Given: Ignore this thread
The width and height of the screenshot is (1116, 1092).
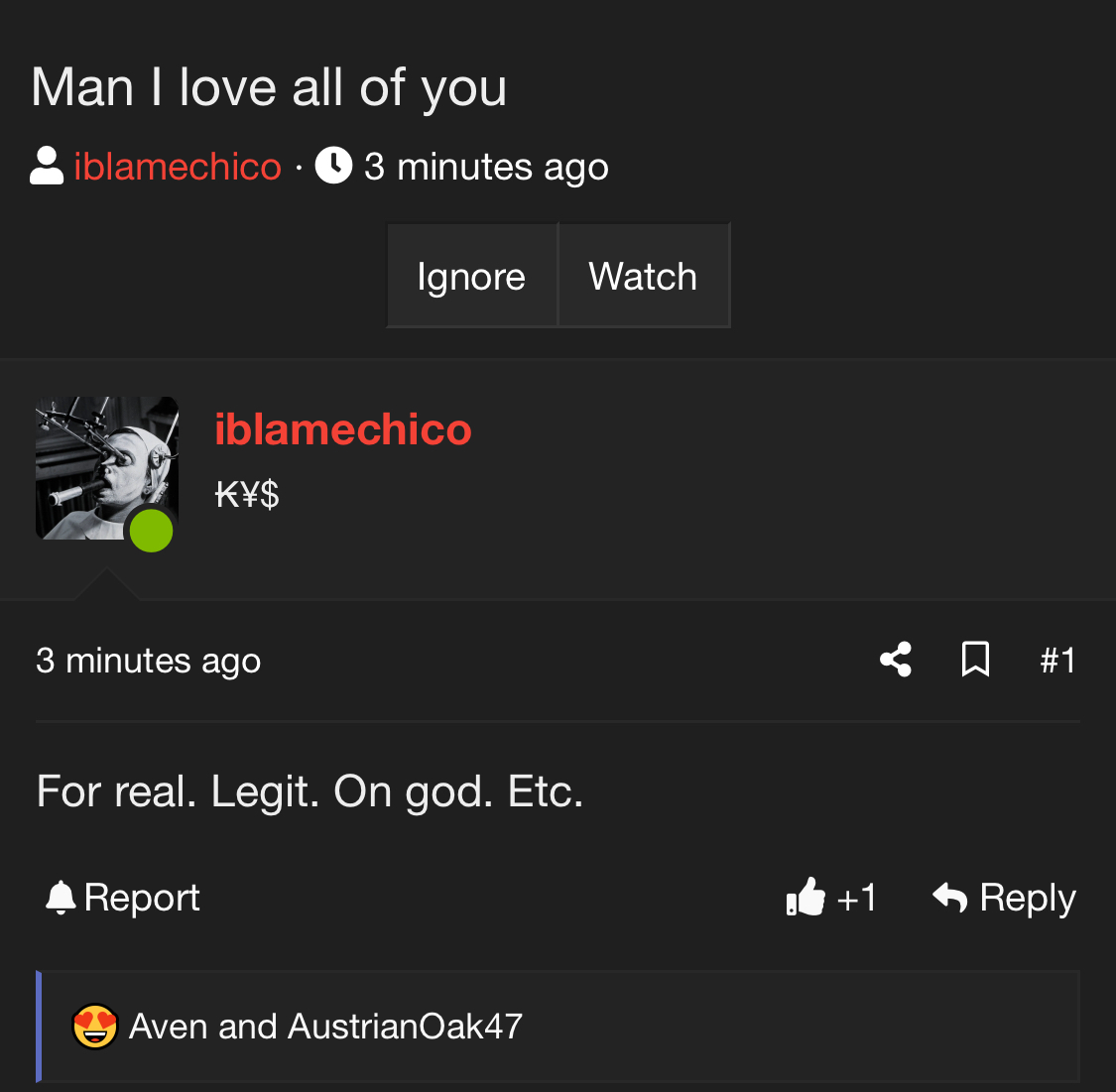Looking at the screenshot, I should pos(471,276).
